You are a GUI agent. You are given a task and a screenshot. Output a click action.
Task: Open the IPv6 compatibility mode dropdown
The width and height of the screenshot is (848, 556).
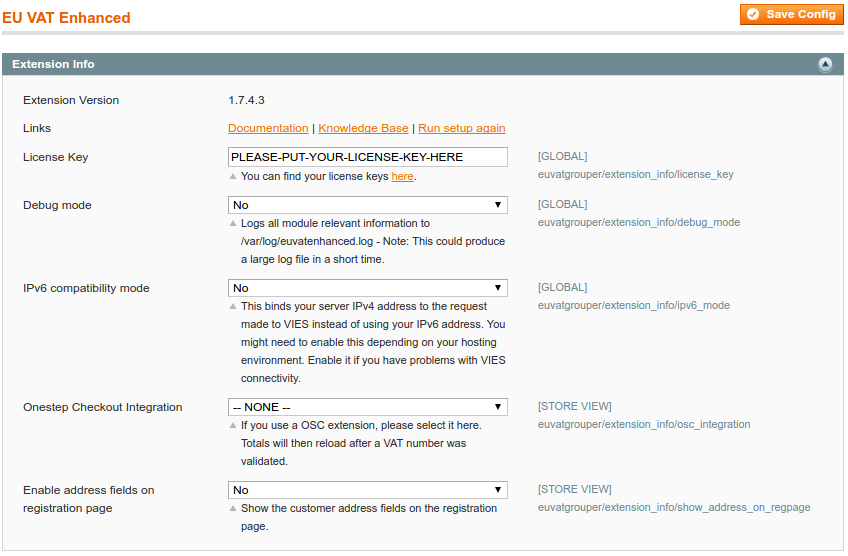(x=368, y=288)
